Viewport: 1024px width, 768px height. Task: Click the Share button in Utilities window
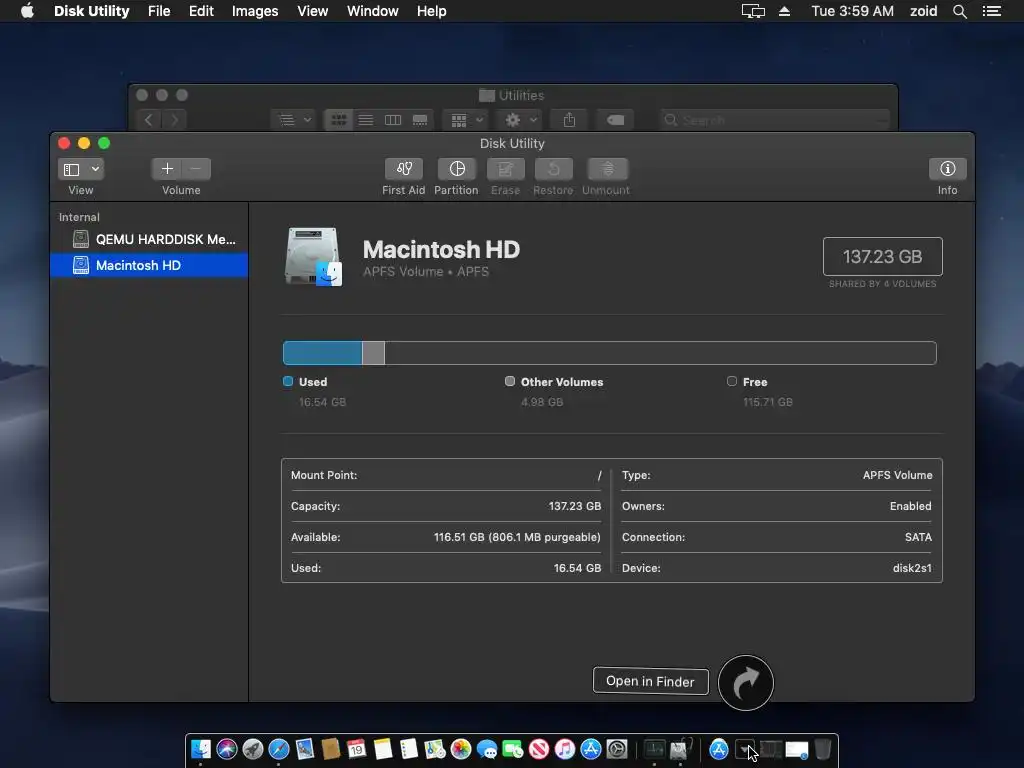pos(569,120)
